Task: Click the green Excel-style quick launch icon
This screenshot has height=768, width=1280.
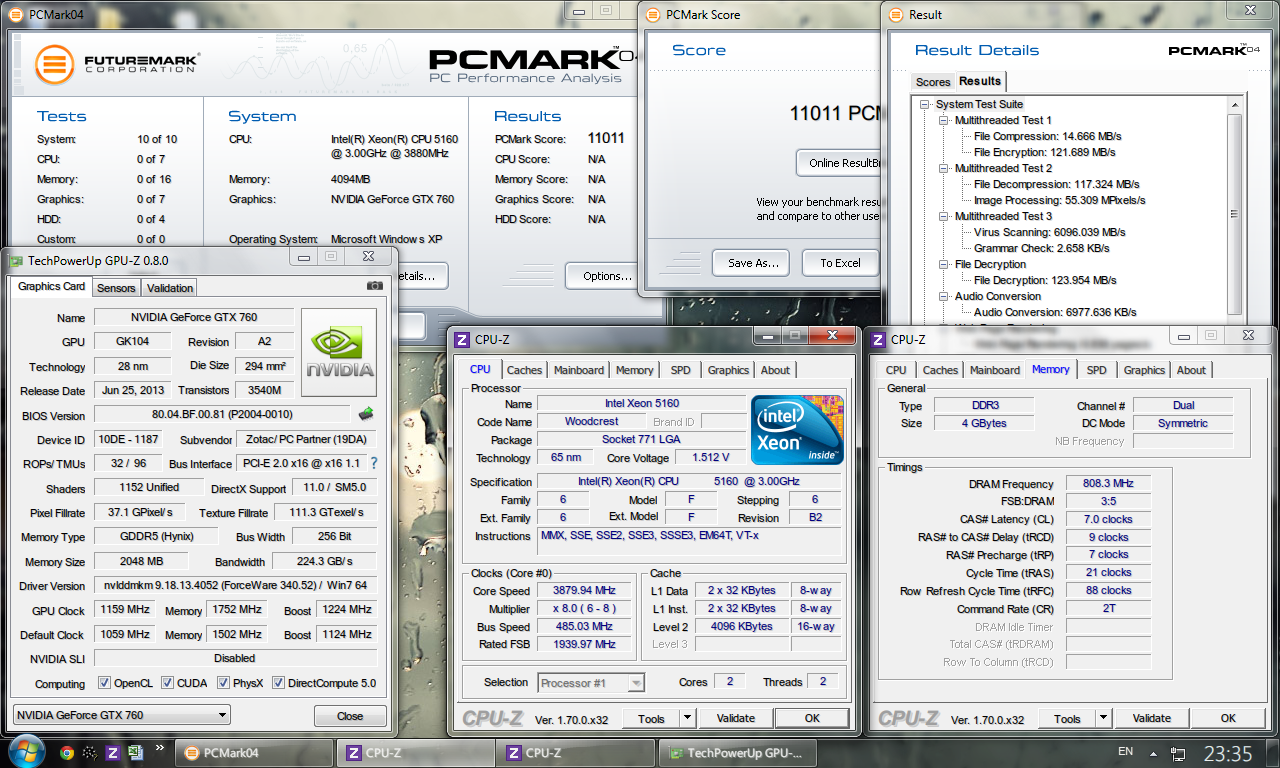Action: tap(136, 753)
